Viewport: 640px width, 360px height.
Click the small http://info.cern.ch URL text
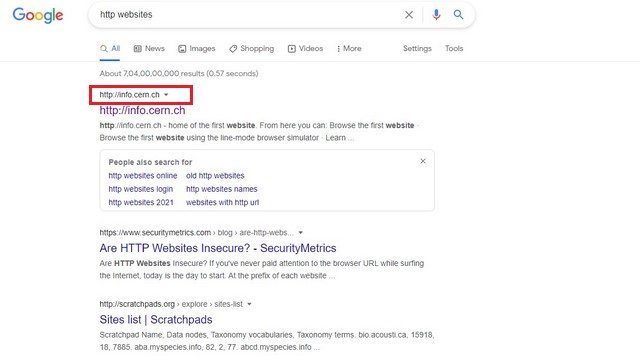coord(129,95)
